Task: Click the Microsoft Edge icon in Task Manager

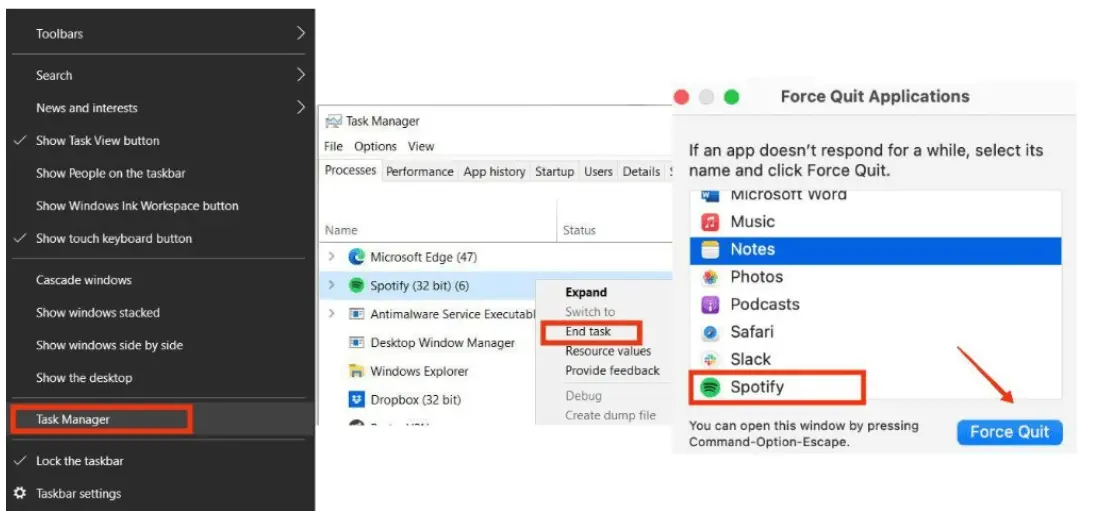Action: (x=356, y=257)
